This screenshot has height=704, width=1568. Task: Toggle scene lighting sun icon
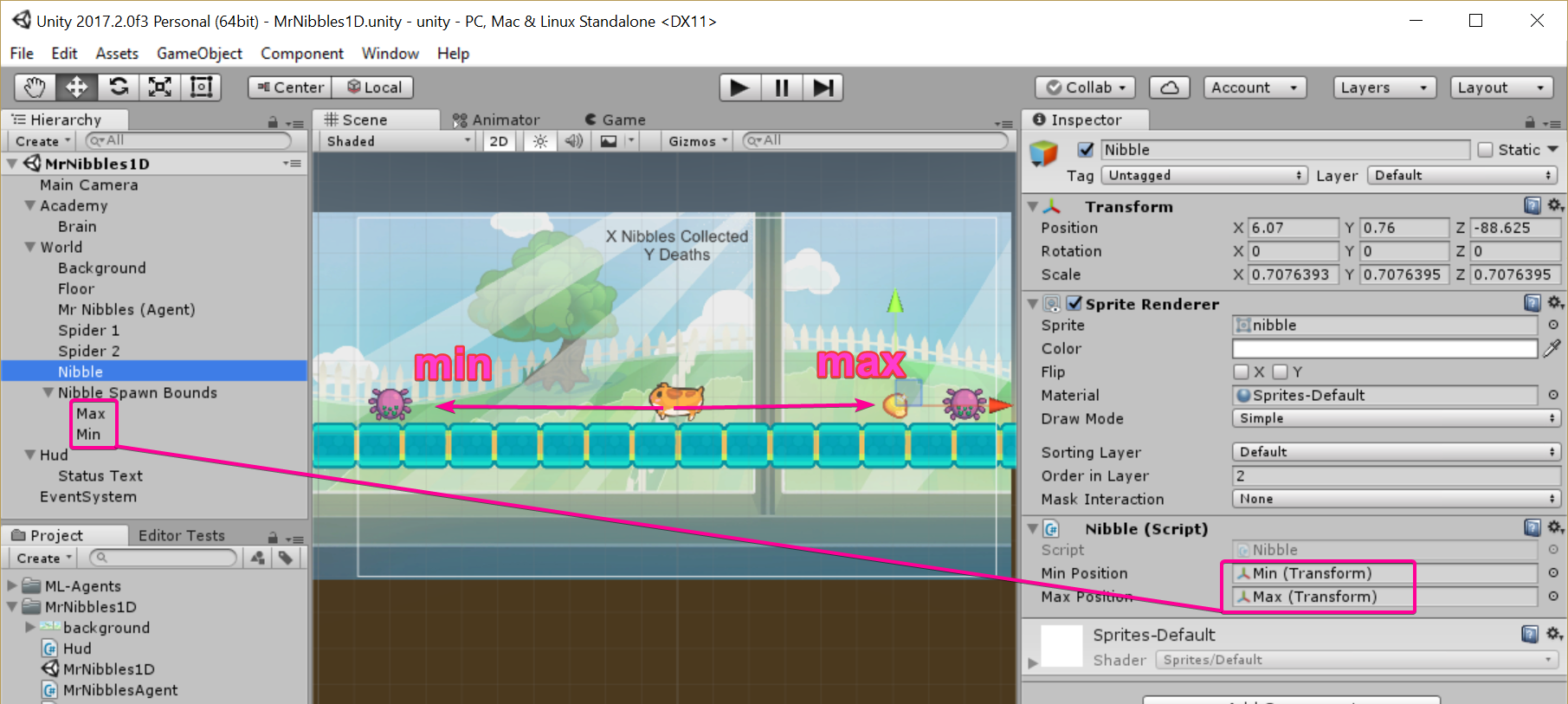(x=540, y=141)
